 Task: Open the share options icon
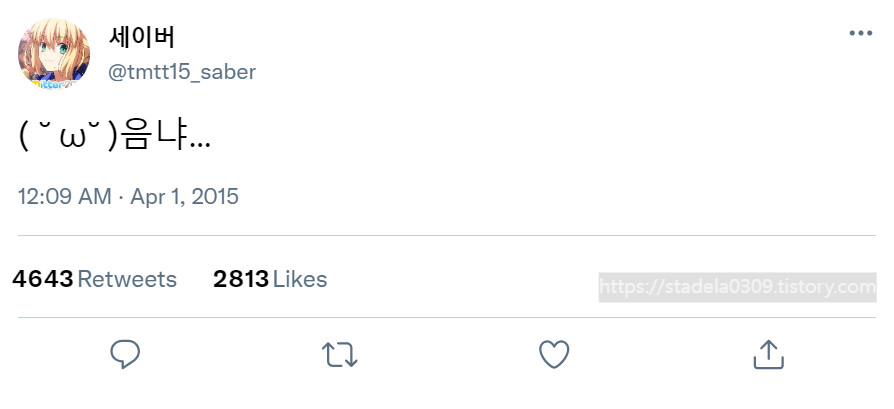767,353
